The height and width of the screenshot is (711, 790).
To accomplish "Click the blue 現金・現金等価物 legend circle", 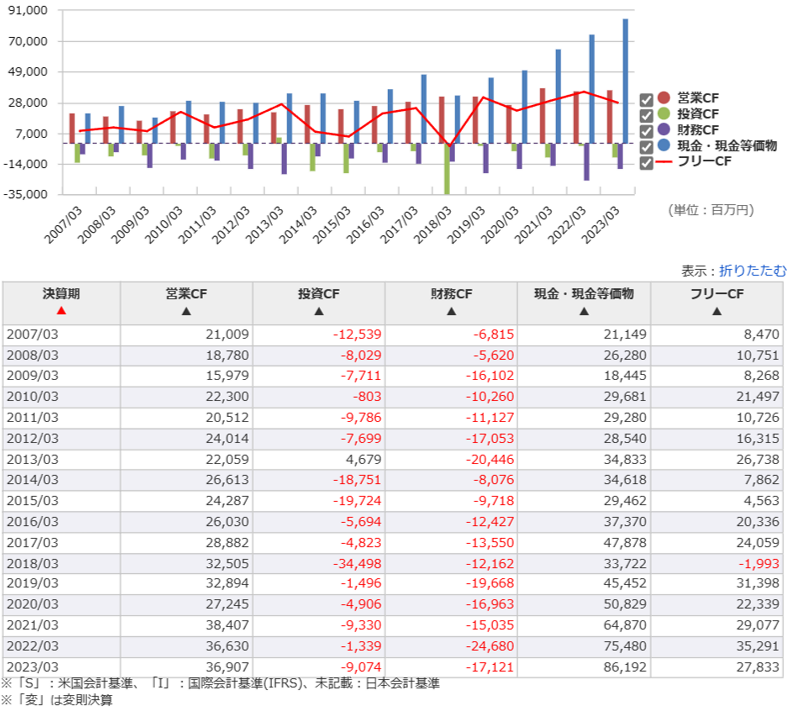I will coord(665,145).
